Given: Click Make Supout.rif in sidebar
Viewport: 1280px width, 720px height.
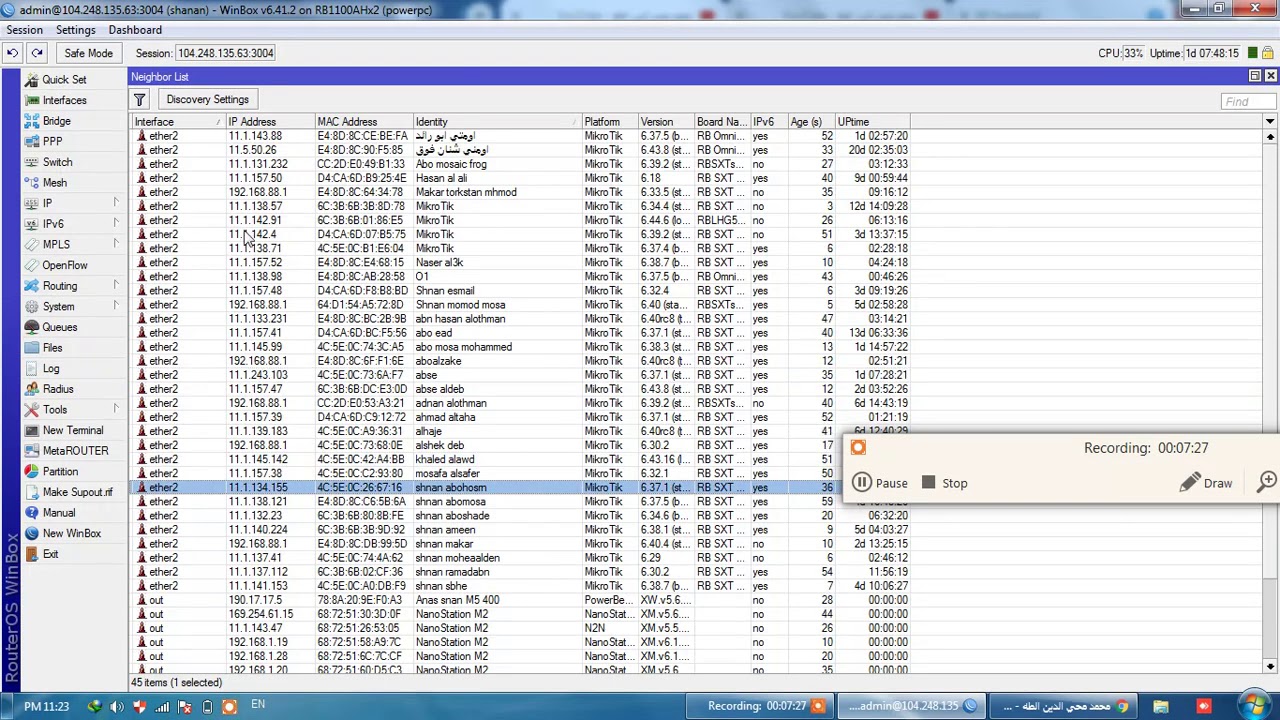Looking at the screenshot, I should point(77,492).
